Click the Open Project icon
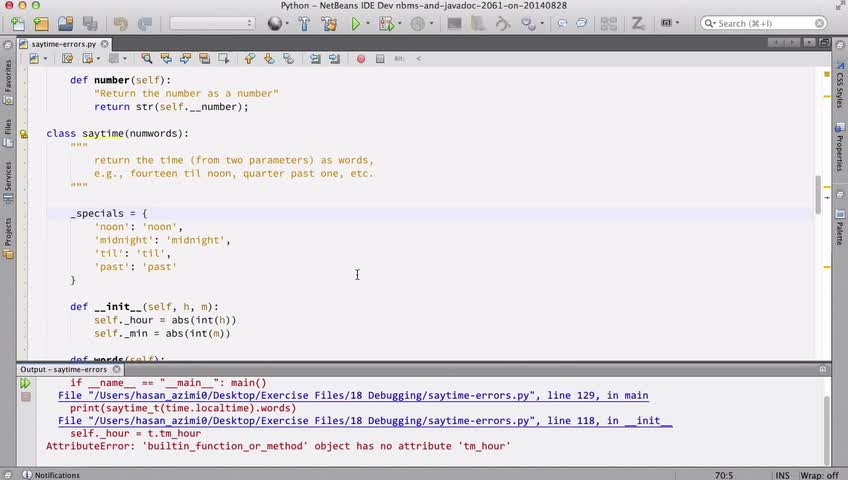848x480 pixels. (x=65, y=24)
